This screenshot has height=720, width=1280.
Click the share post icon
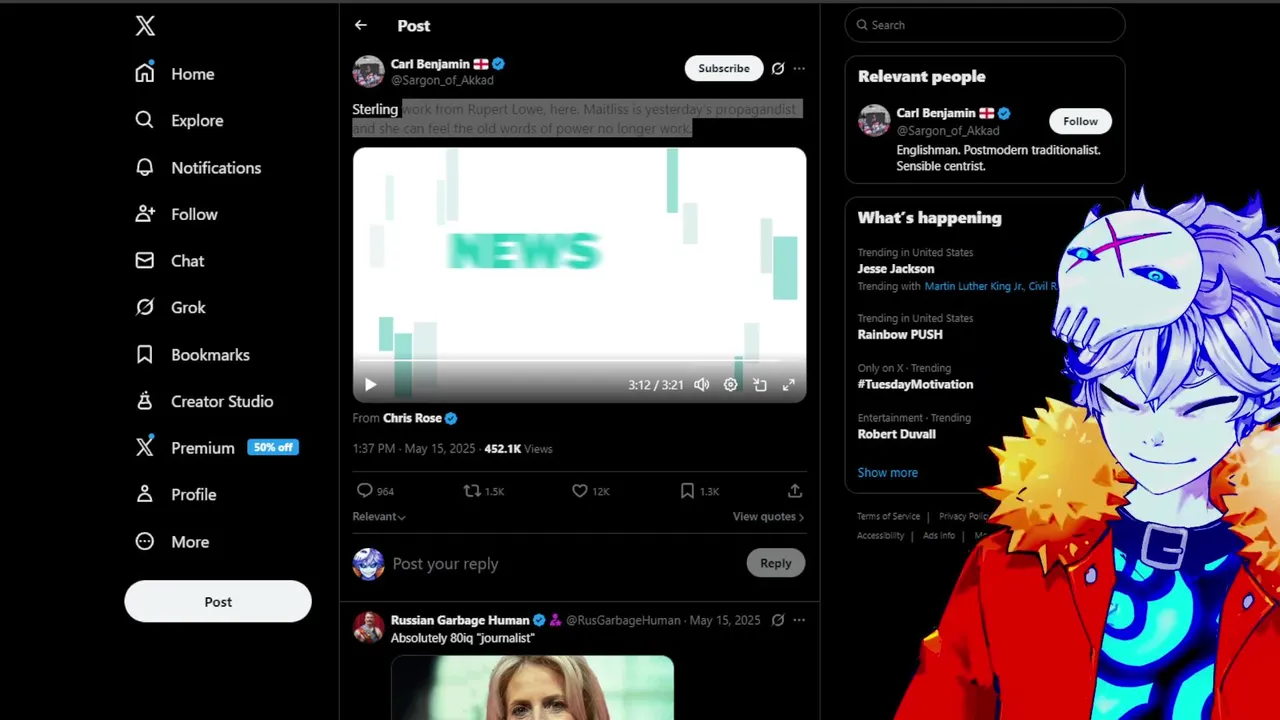pyautogui.click(x=795, y=491)
